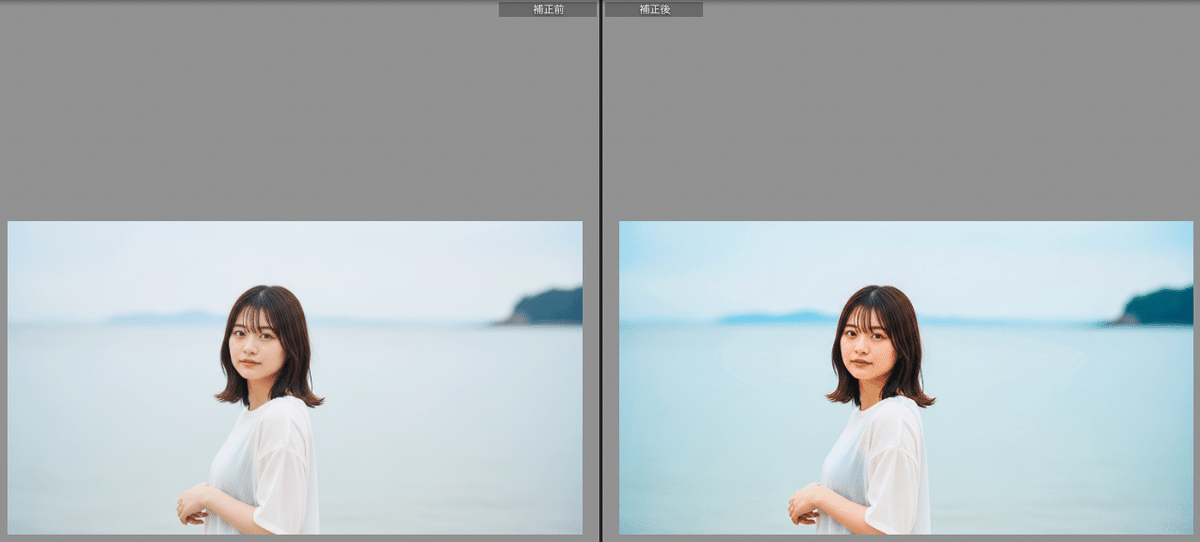
Task: Click the distant hazy hills in the before photo
Action: coord(165,317)
